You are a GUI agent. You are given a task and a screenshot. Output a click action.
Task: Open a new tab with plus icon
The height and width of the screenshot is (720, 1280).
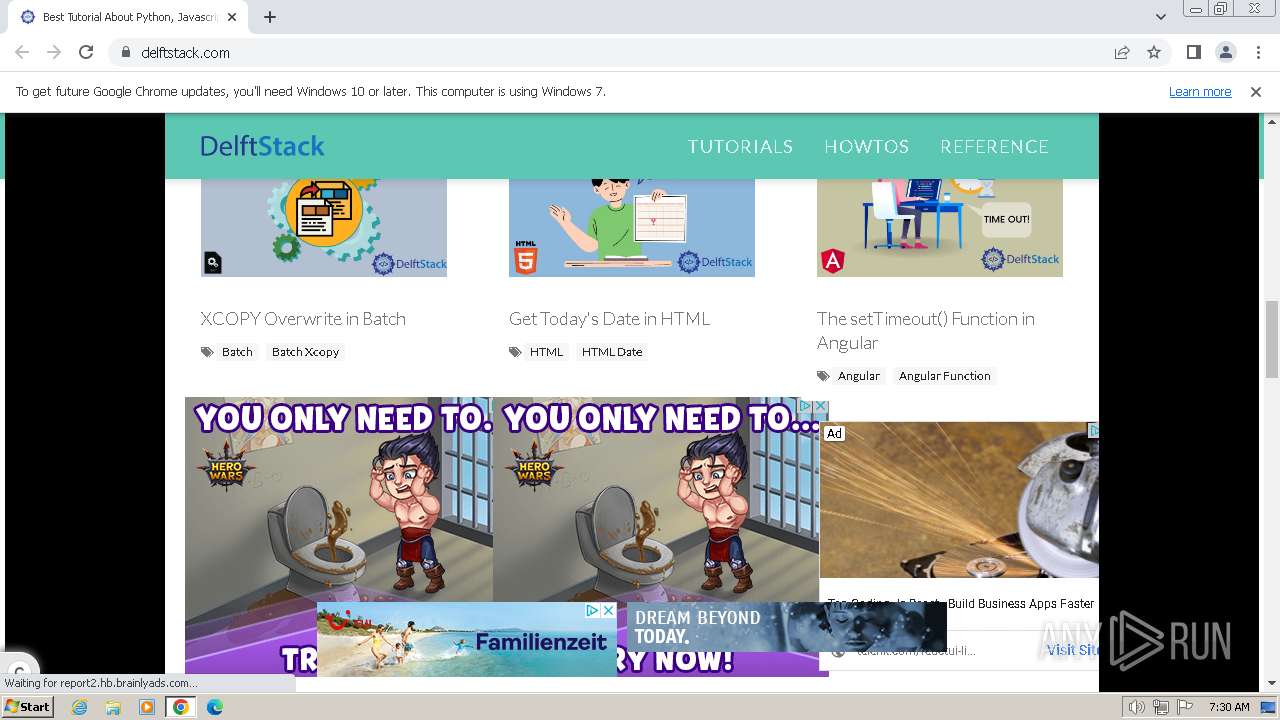[x=270, y=17]
